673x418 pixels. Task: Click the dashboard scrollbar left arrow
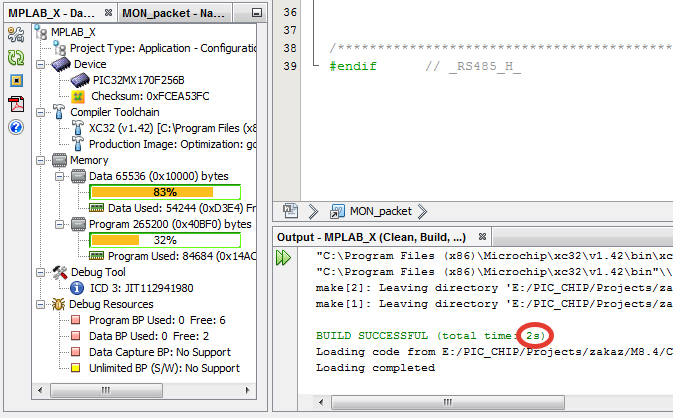(x=40, y=390)
